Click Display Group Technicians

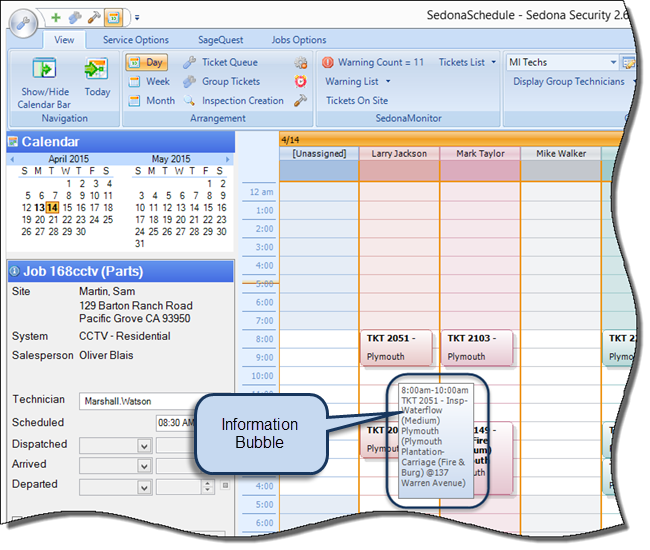click(569, 82)
